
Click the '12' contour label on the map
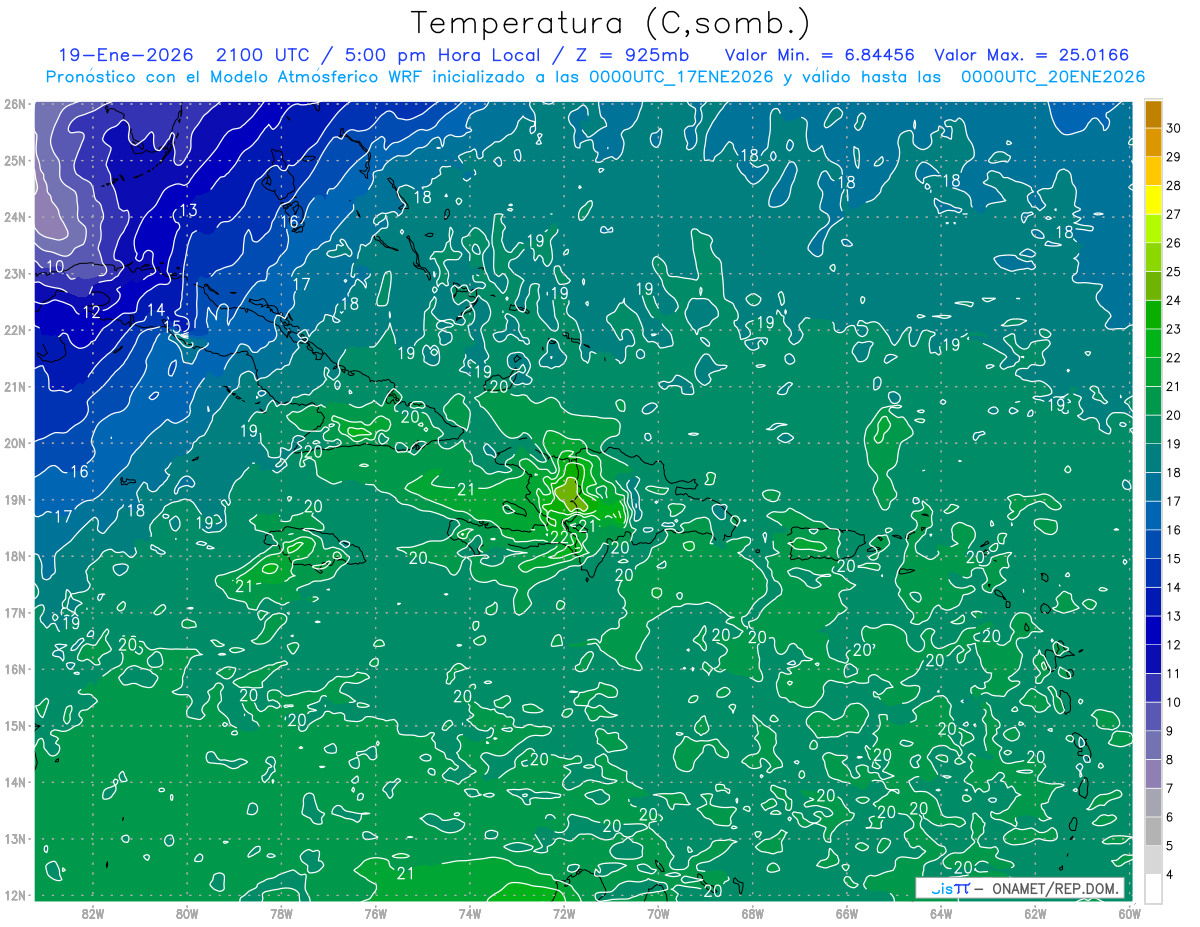tap(91, 312)
